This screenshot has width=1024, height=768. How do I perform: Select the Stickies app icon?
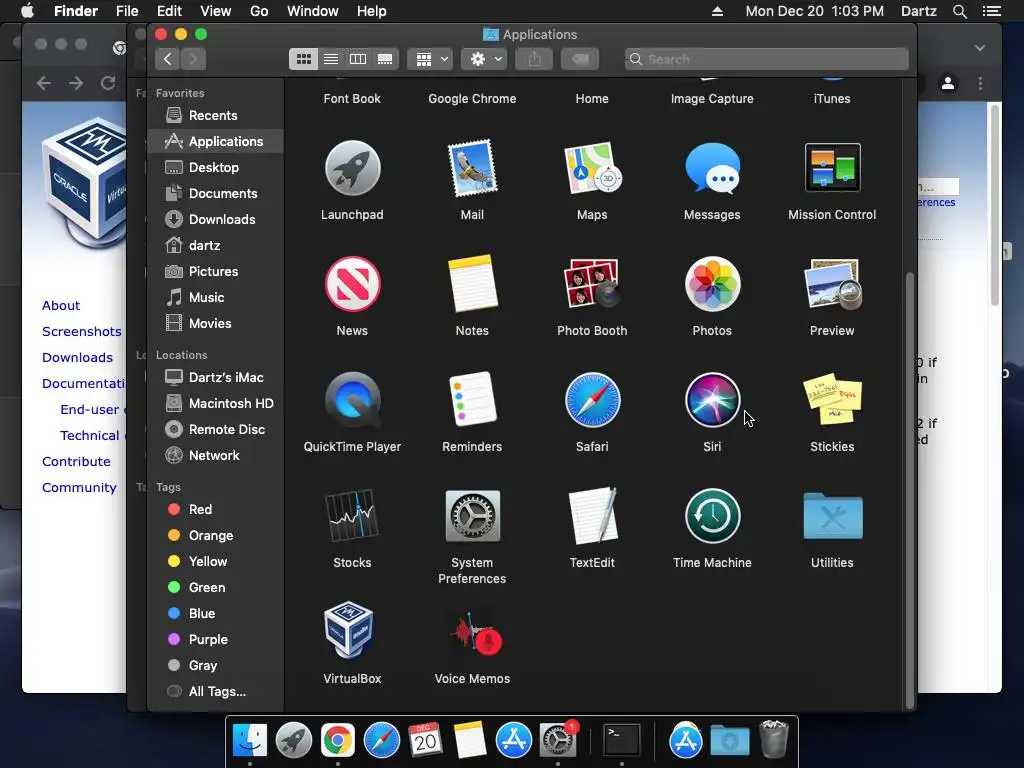(833, 398)
